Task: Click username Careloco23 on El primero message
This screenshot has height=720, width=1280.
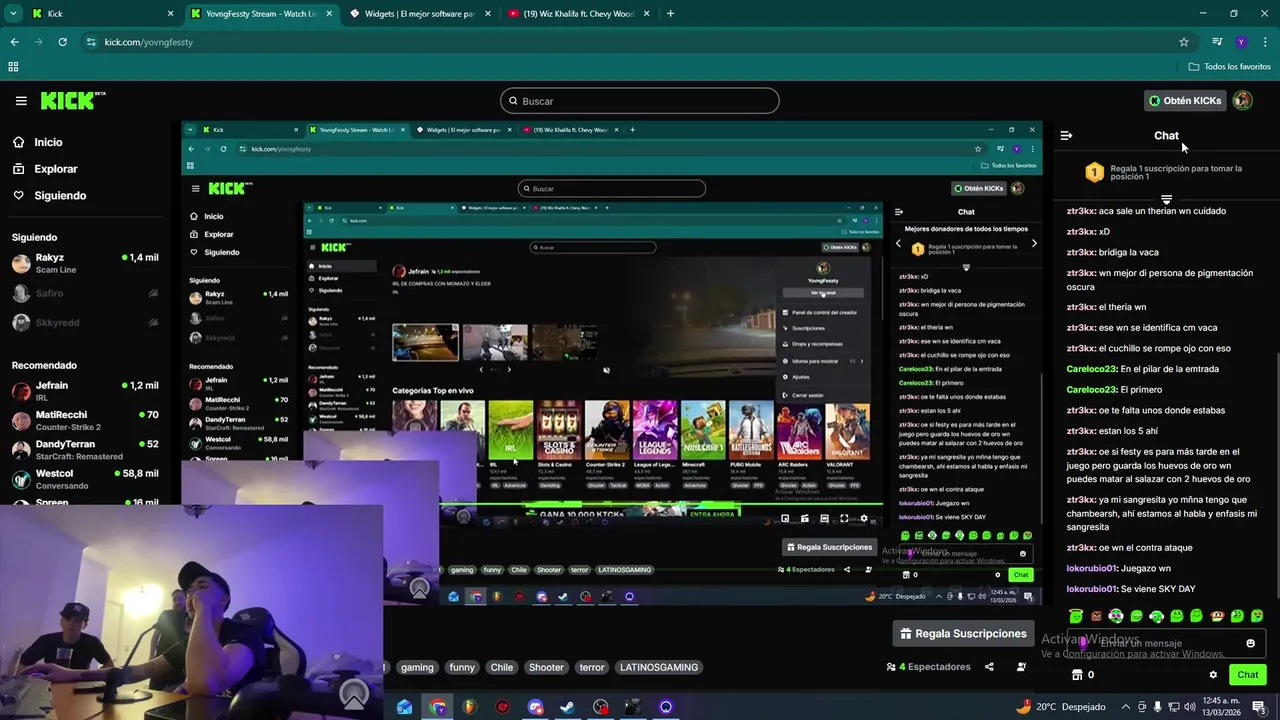Action: 1091,390
